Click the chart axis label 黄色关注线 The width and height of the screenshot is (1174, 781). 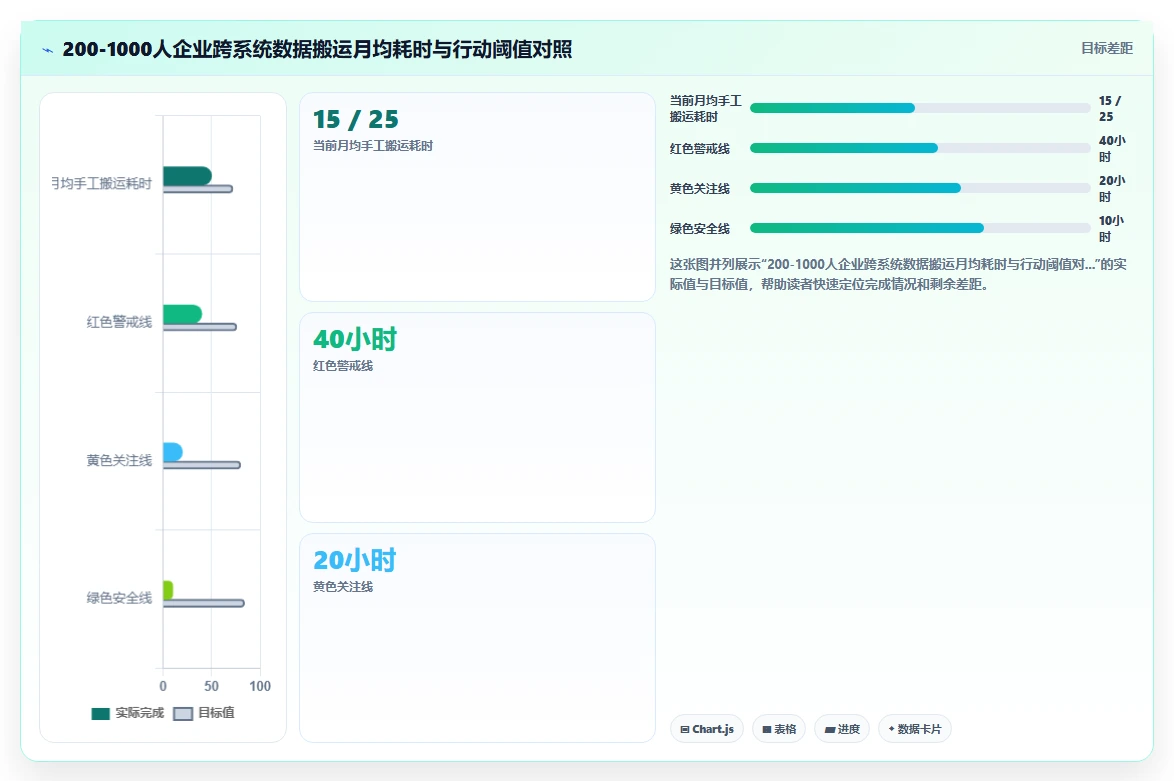119,460
